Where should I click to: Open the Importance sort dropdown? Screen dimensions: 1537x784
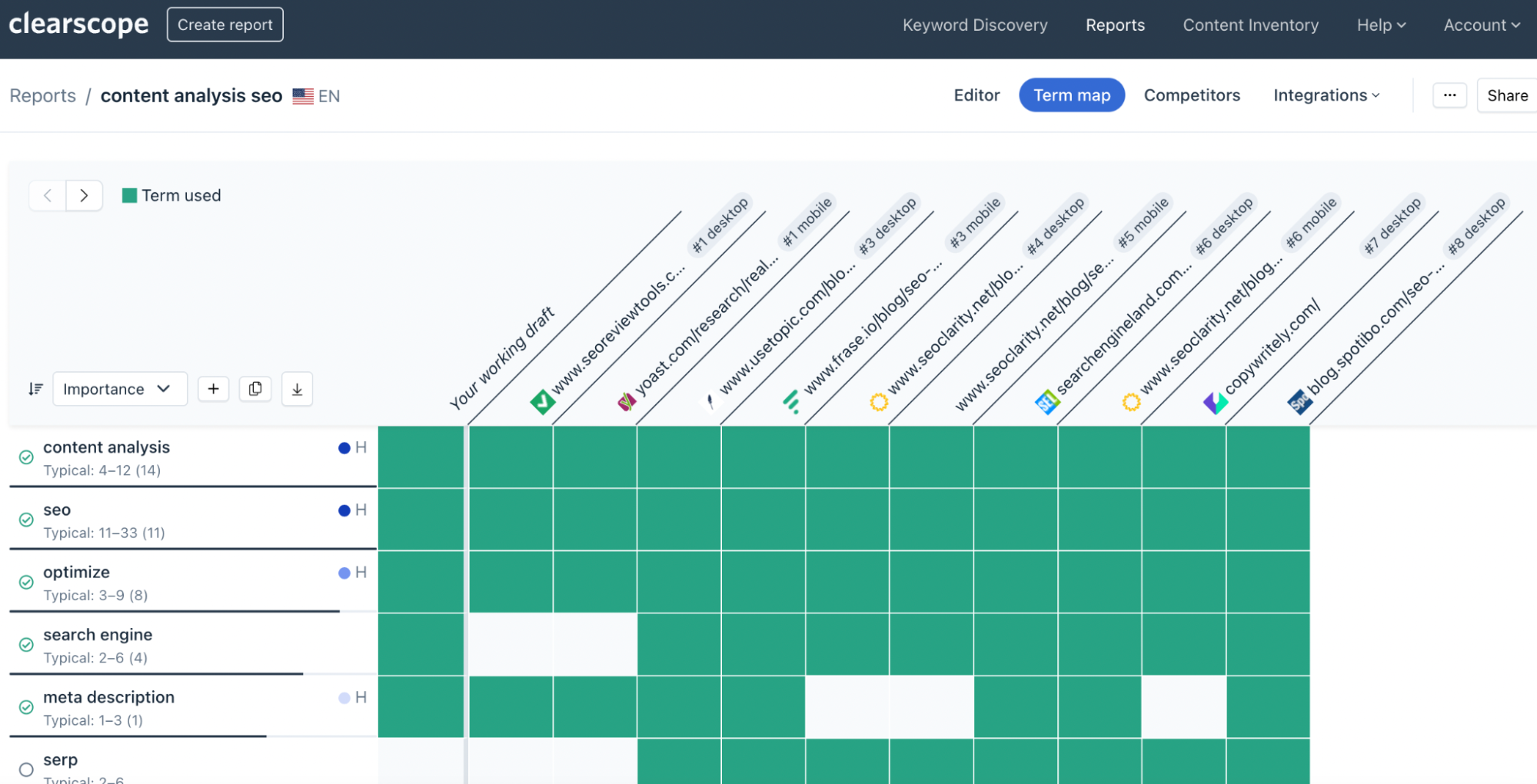point(119,388)
